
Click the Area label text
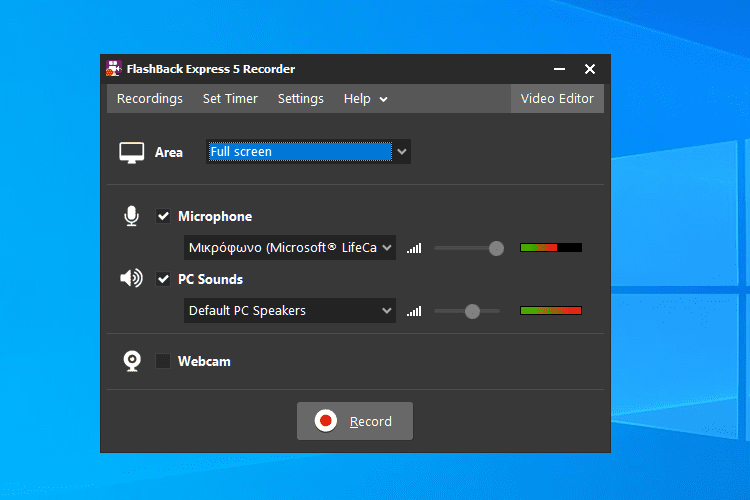[169, 152]
